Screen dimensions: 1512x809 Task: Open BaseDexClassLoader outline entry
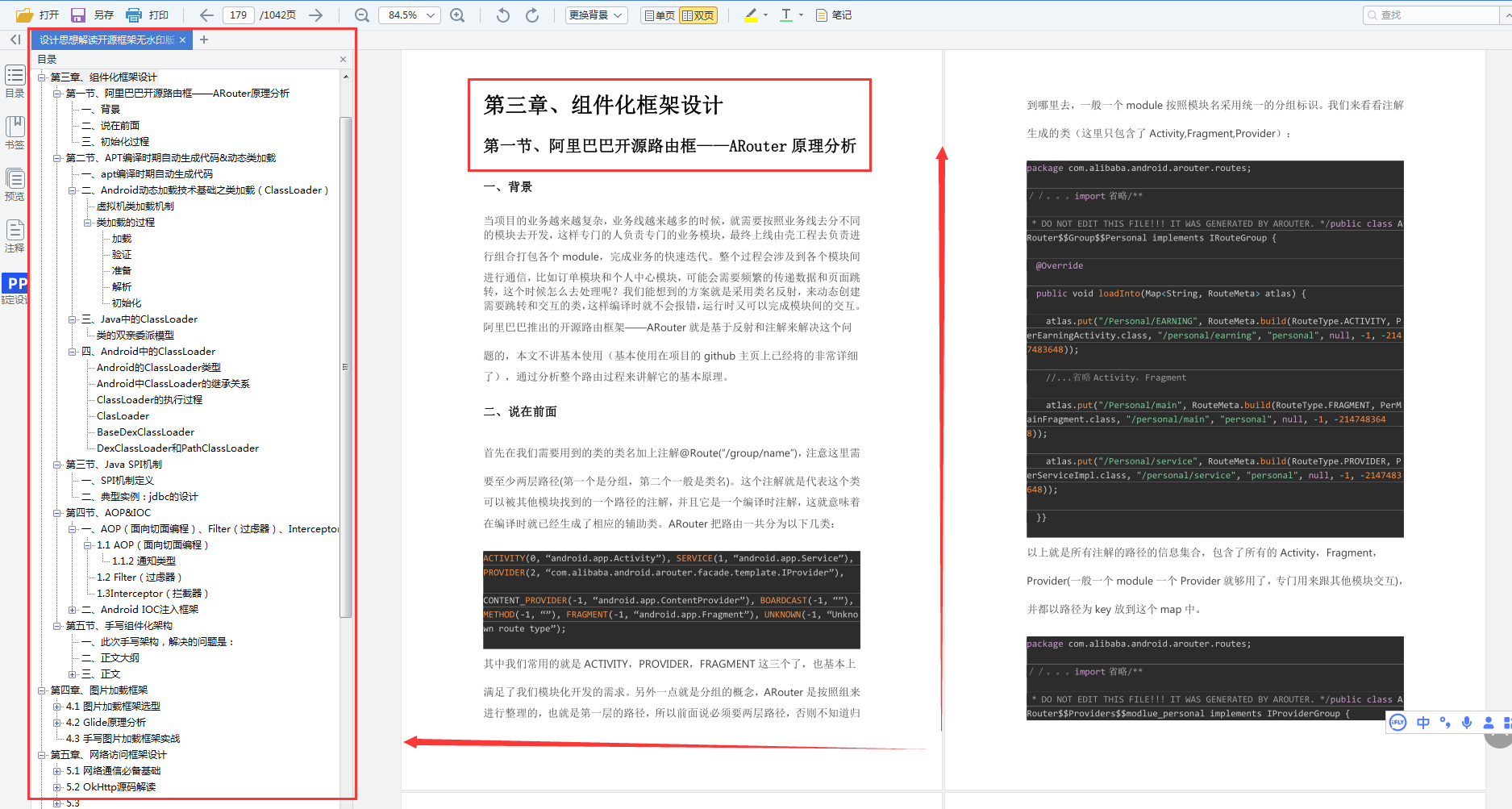pyautogui.click(x=146, y=432)
